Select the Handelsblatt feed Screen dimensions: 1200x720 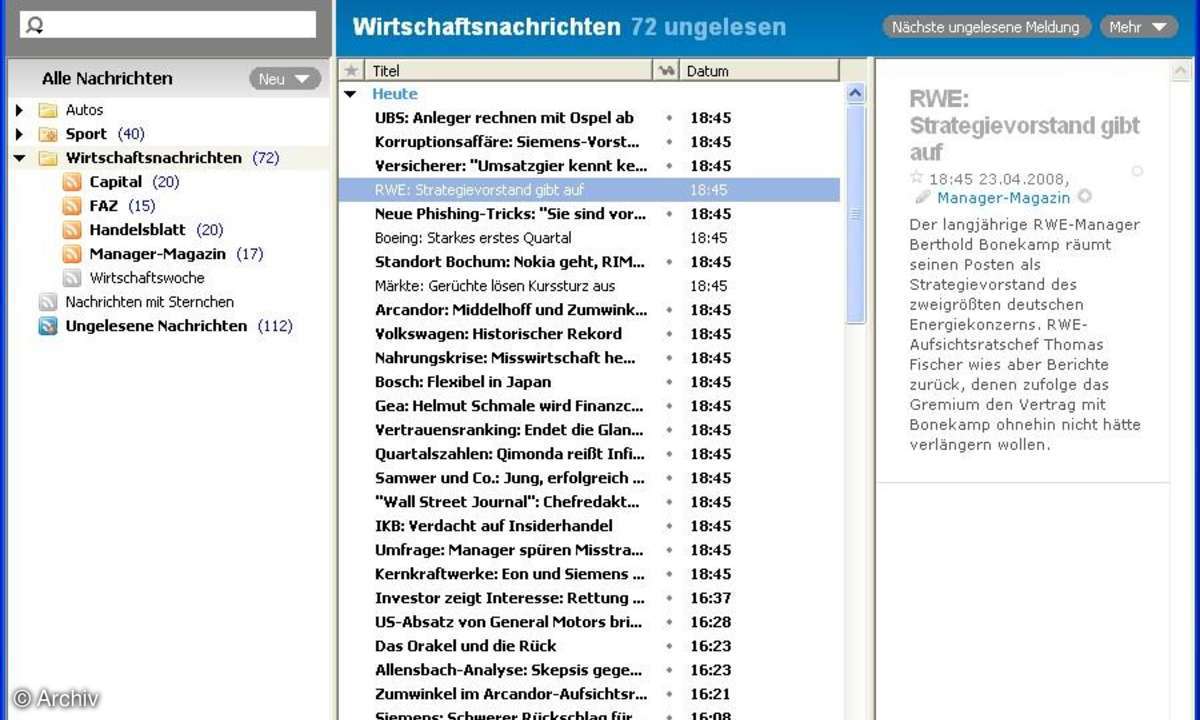pos(138,230)
